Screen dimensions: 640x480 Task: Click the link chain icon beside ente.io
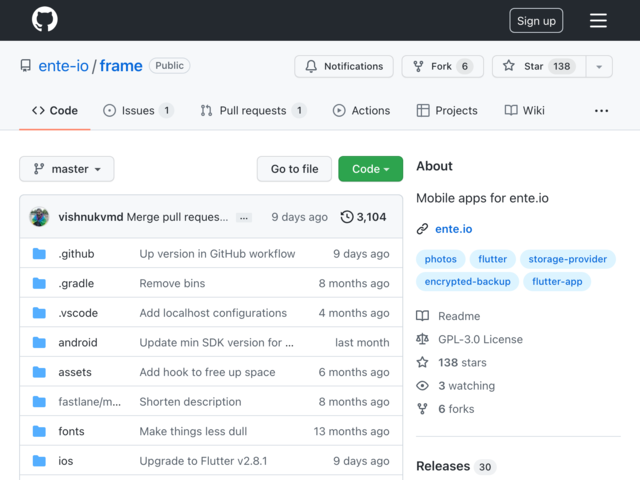(422, 229)
